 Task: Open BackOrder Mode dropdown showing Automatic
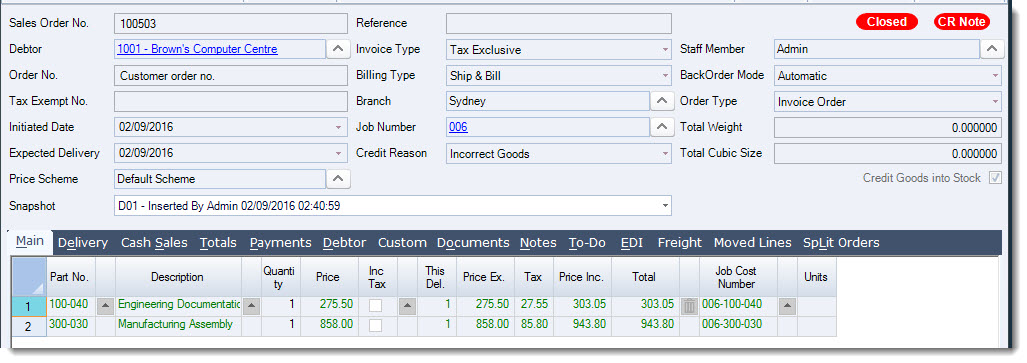996,76
